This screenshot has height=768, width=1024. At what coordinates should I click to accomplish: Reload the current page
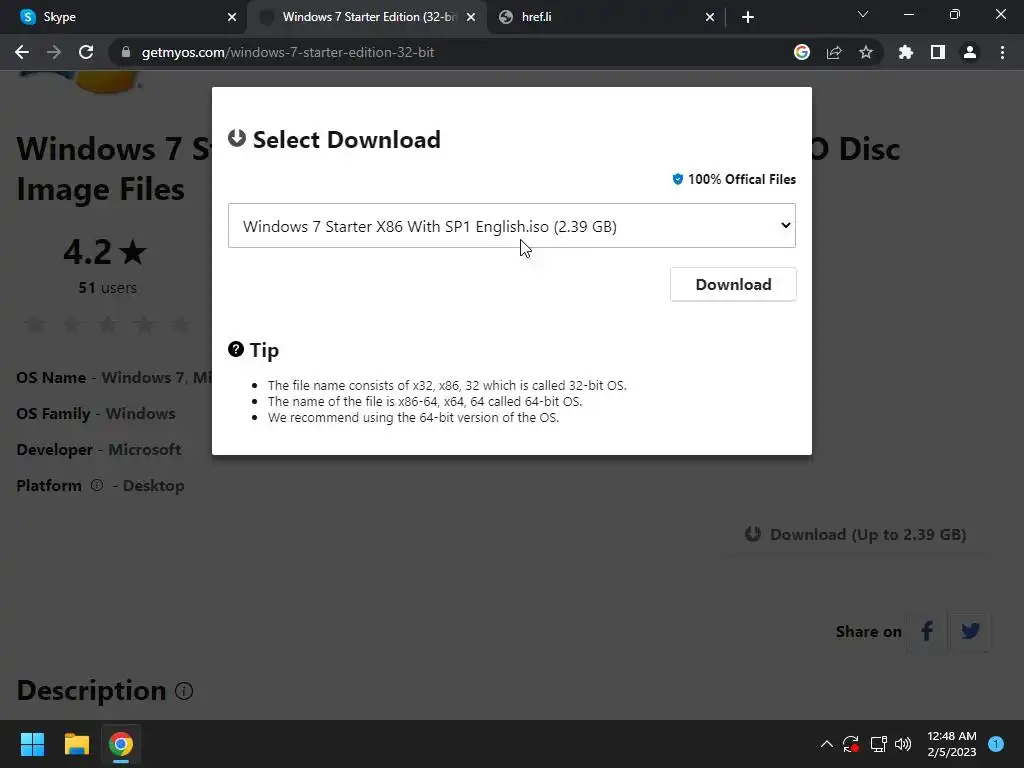point(86,52)
